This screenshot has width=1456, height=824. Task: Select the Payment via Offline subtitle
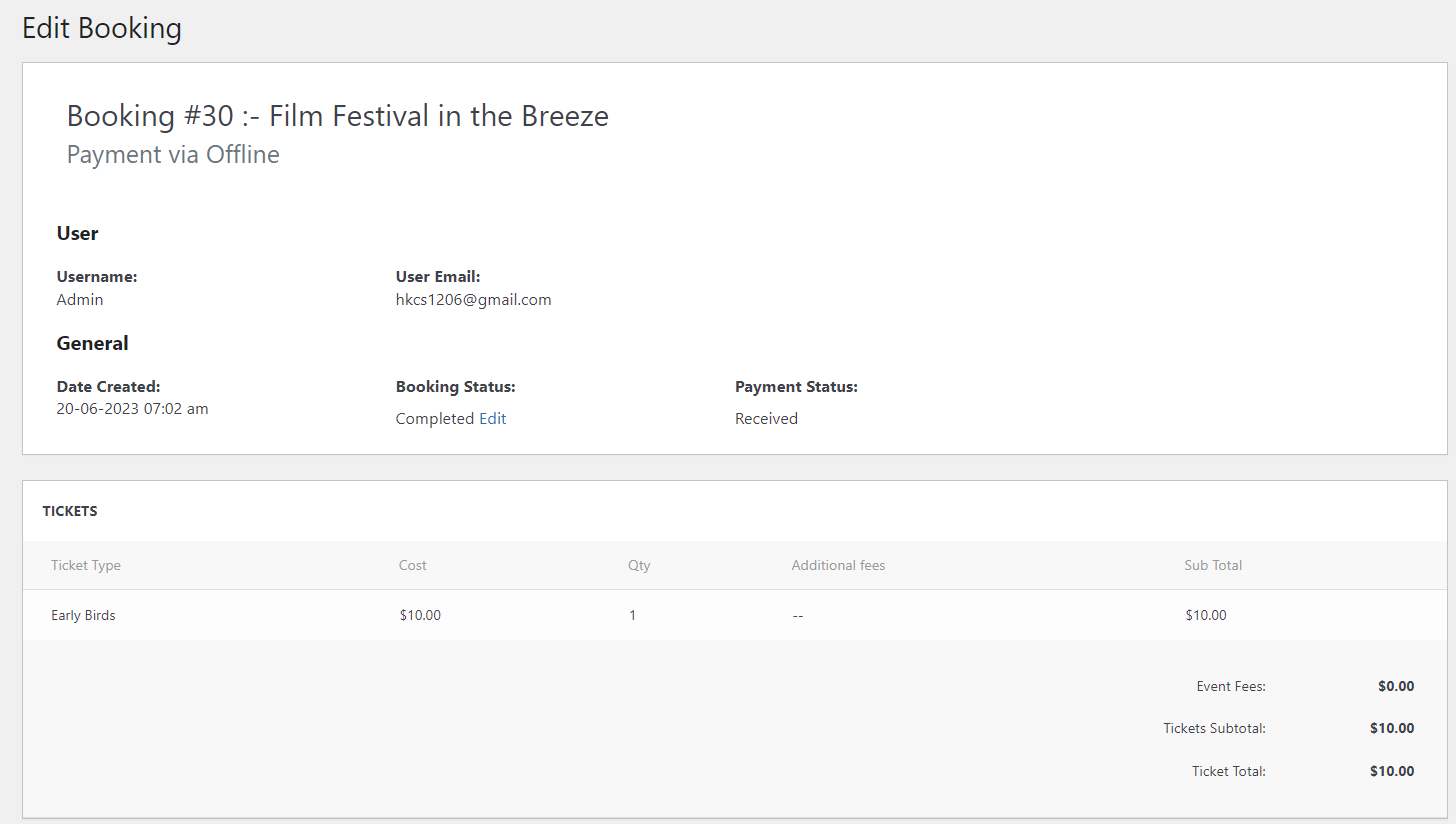tap(173, 155)
